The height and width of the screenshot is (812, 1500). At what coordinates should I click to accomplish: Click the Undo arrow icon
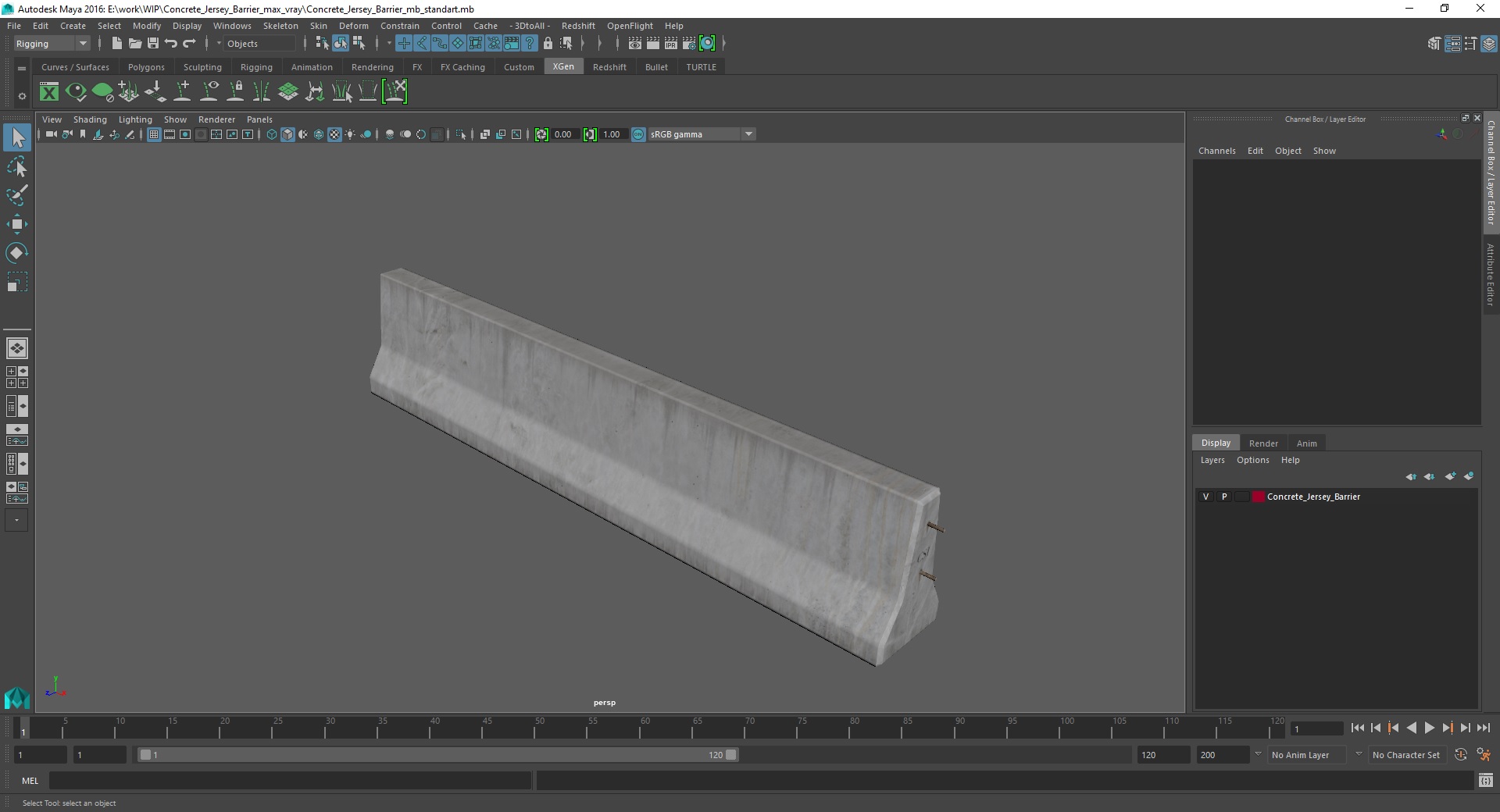(171, 44)
